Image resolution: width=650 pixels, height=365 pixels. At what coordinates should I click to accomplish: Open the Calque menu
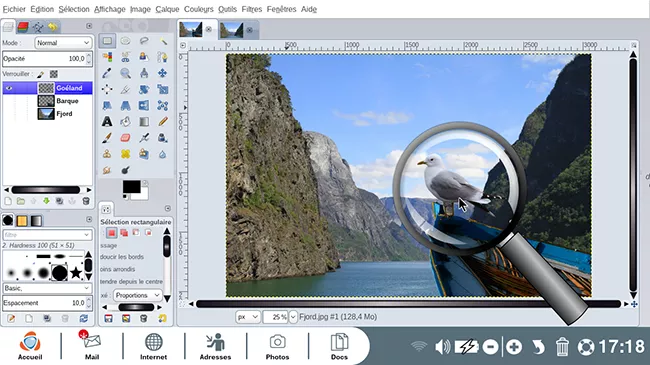click(167, 9)
